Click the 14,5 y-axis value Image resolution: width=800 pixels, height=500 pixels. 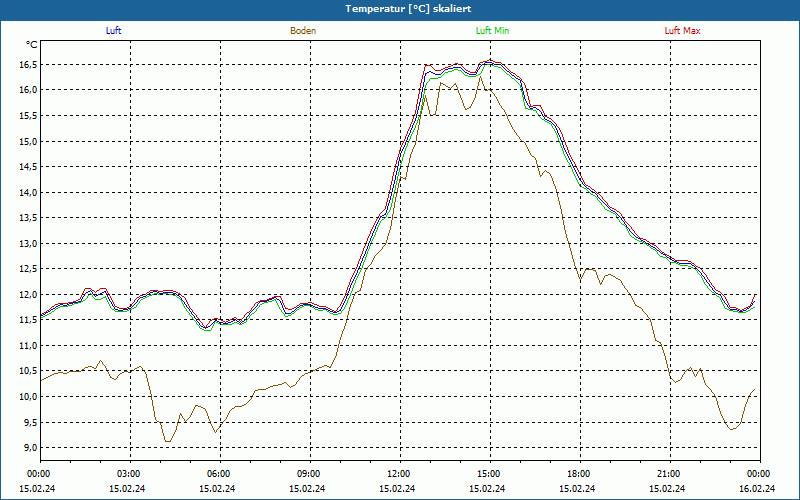(29, 167)
